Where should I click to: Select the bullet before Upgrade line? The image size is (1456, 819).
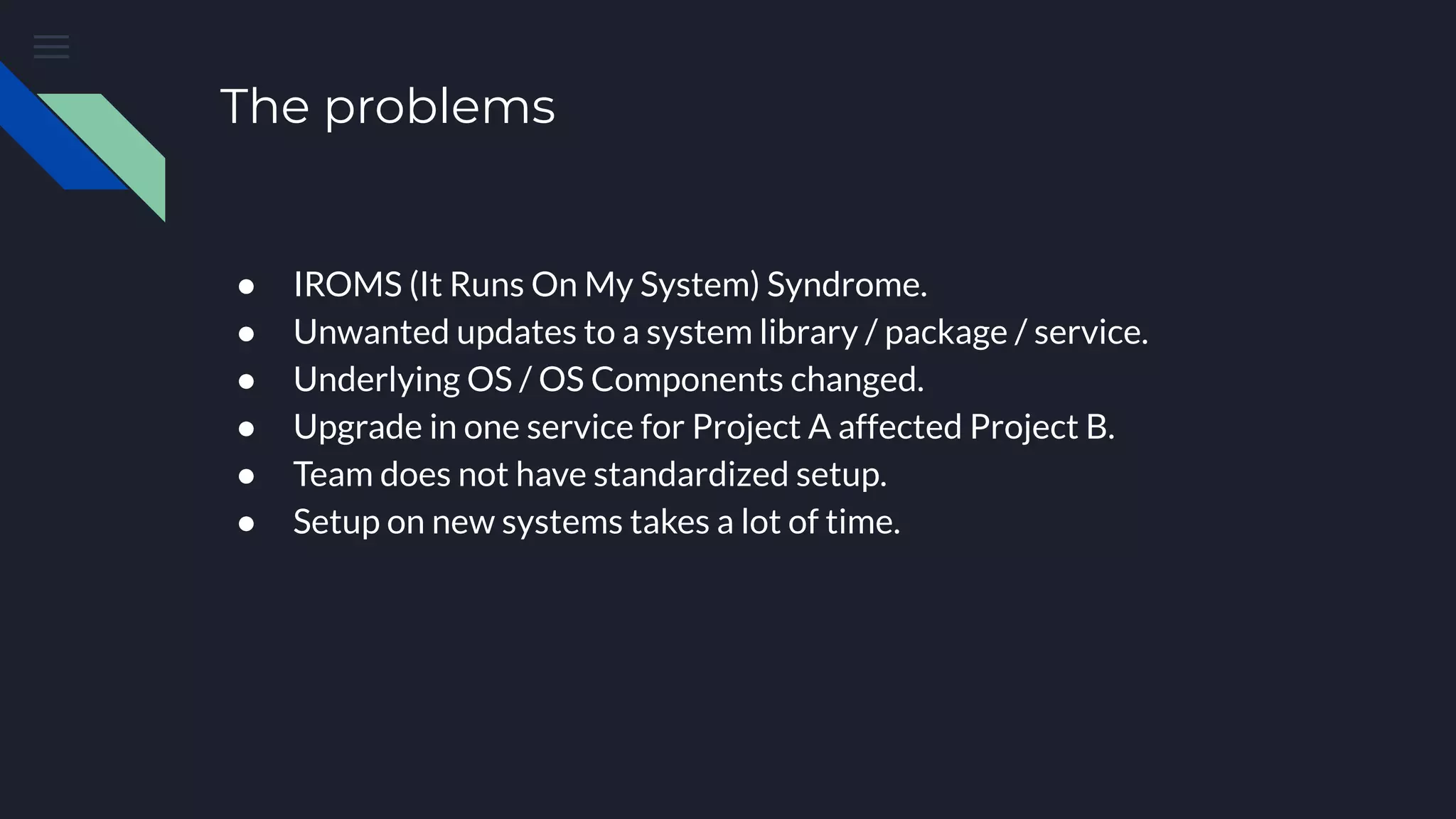pos(246,429)
